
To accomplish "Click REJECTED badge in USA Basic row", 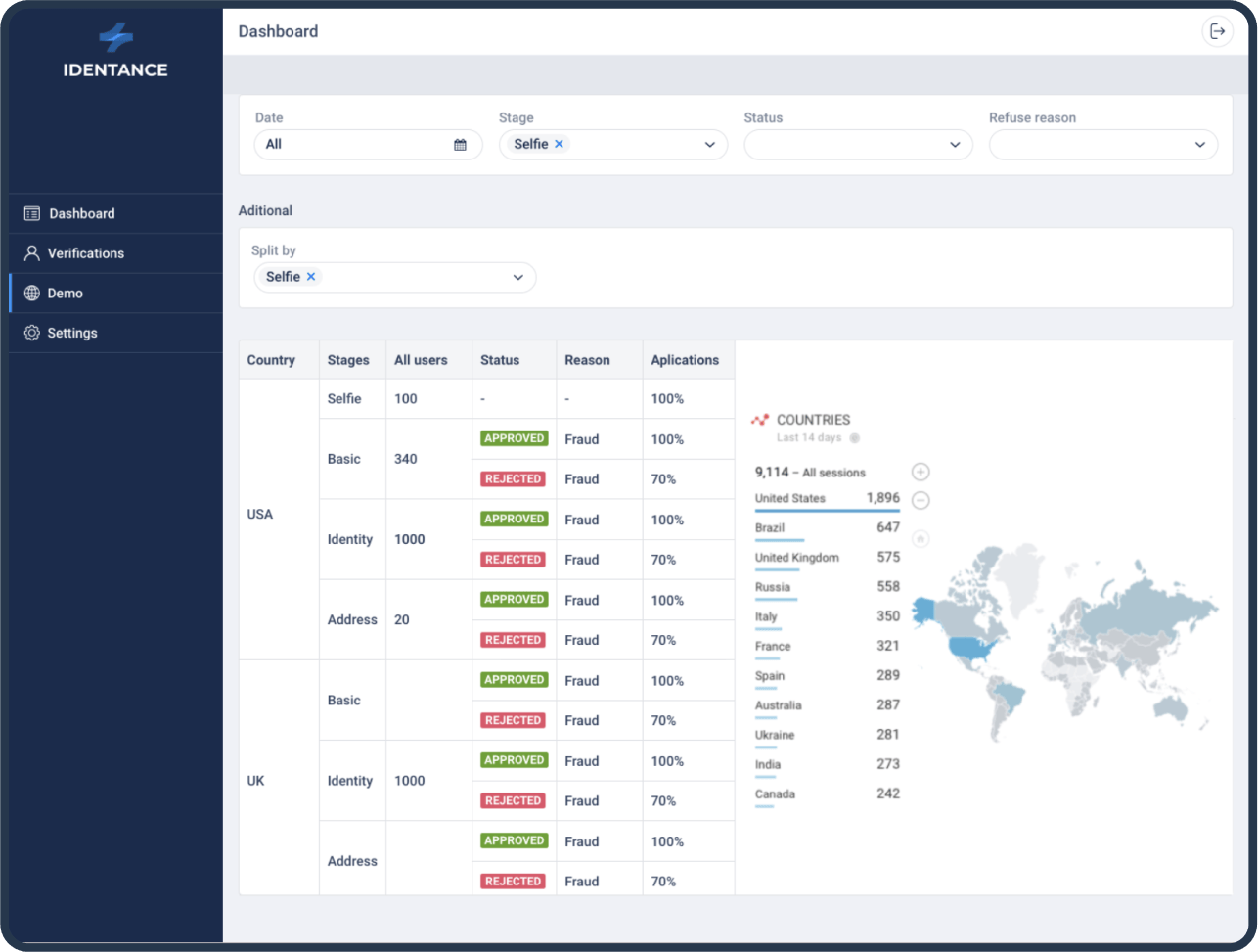I will click(x=513, y=479).
